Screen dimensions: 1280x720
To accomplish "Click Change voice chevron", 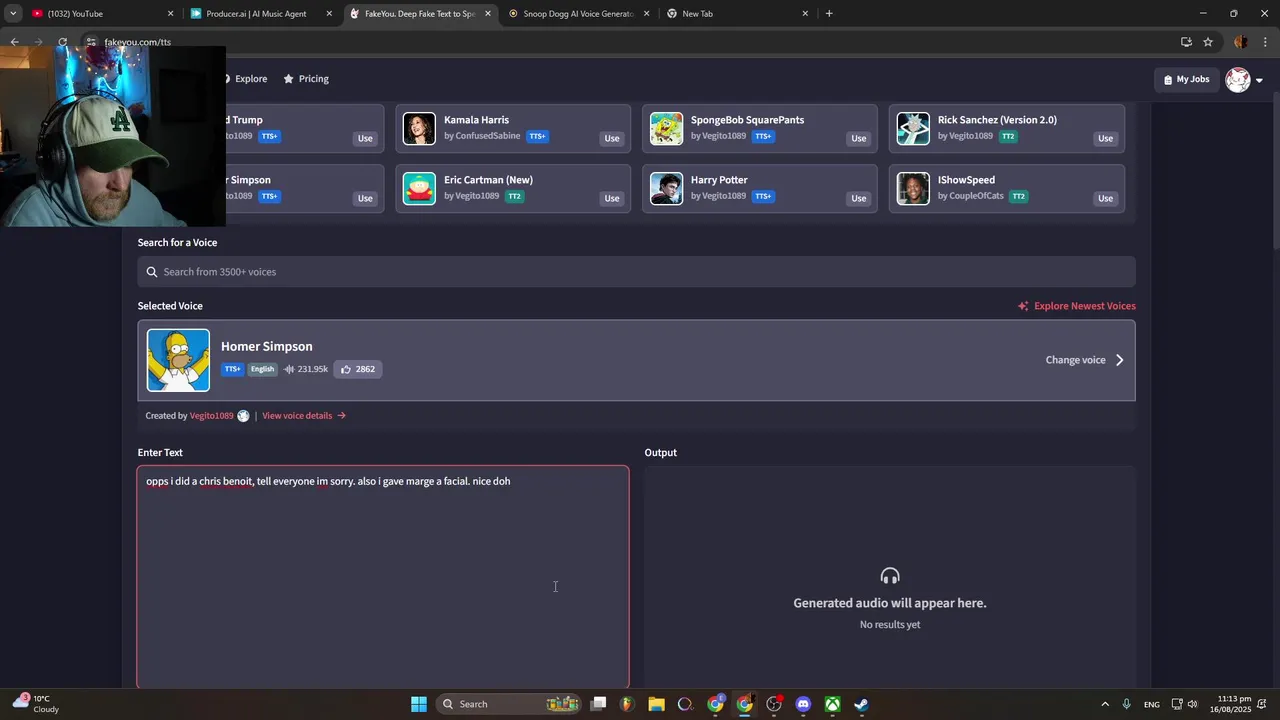I will click(x=1119, y=360).
